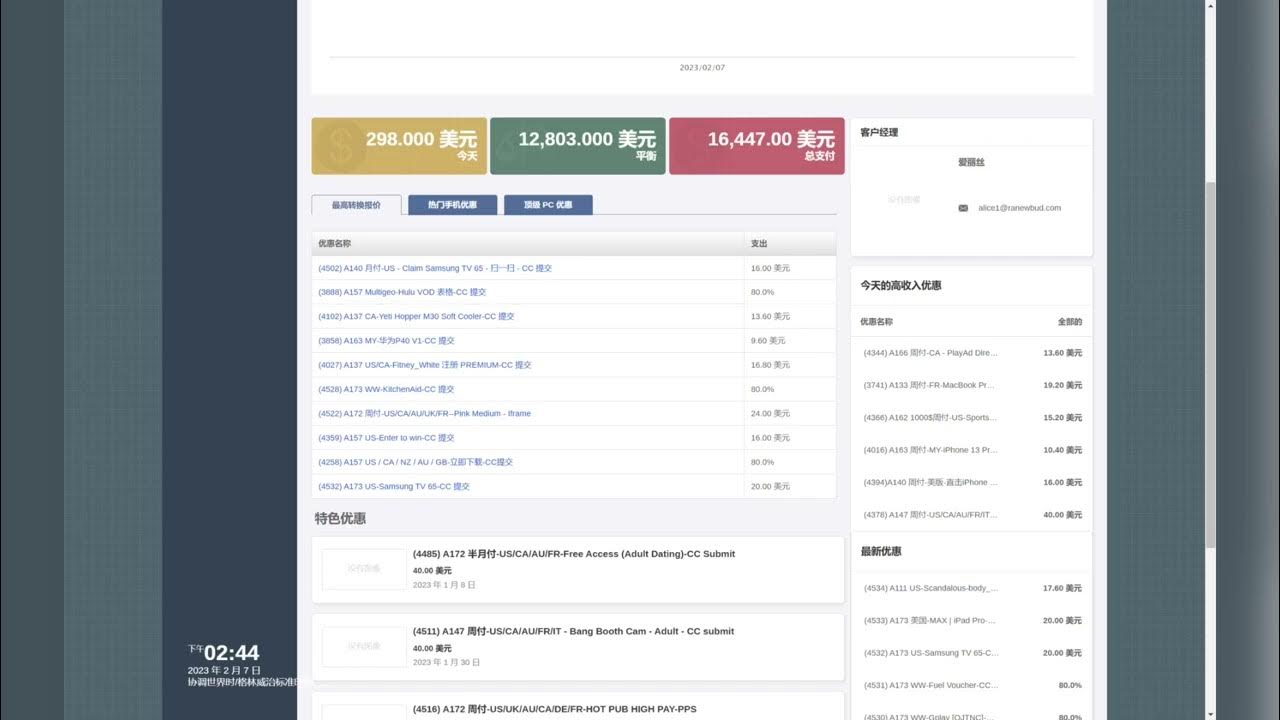Open featured offer (4511) A147 Bang Booth Cam
Image resolution: width=1280 pixels, height=720 pixels.
pyautogui.click(x=573, y=631)
